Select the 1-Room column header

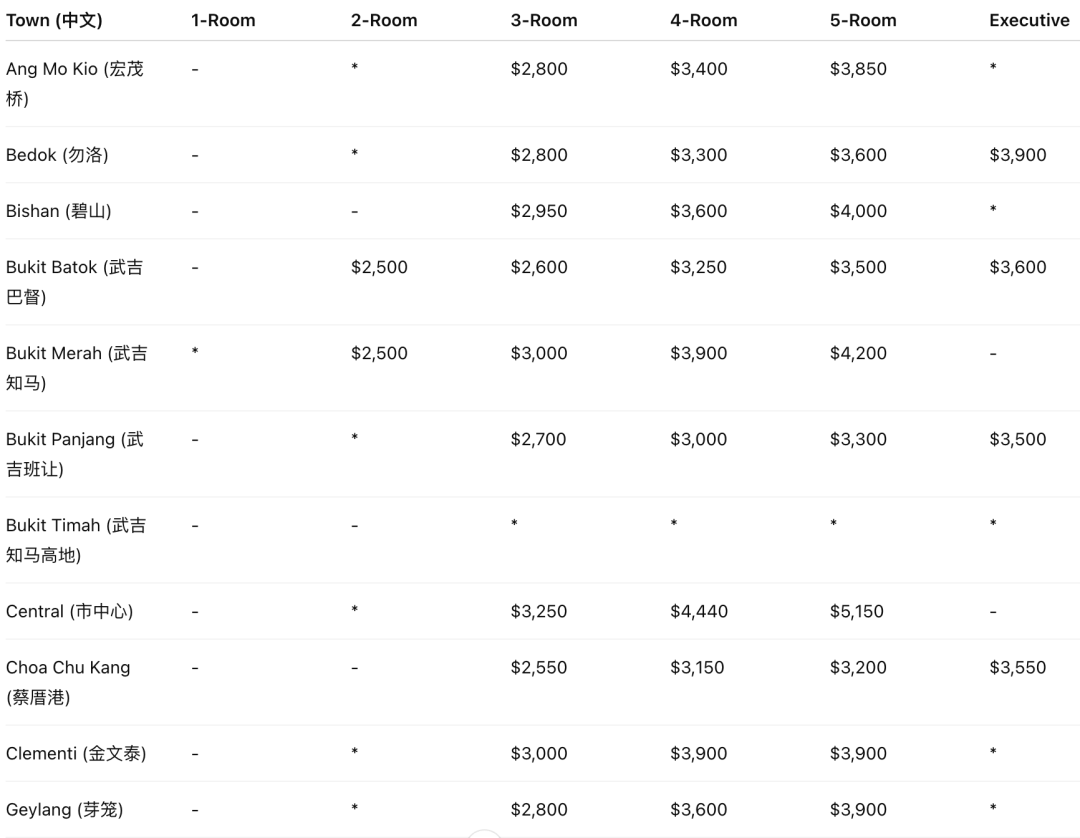point(223,20)
